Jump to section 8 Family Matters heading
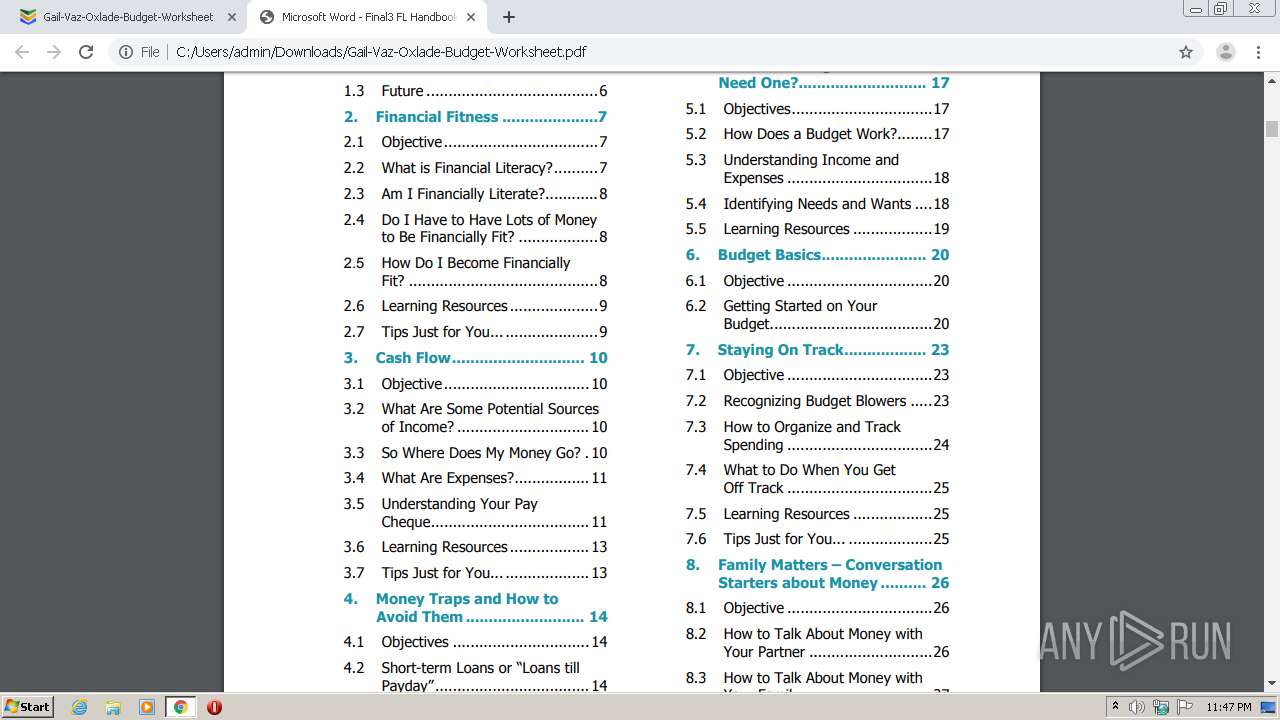Screen dimensions: 1280x720 [x=817, y=574]
